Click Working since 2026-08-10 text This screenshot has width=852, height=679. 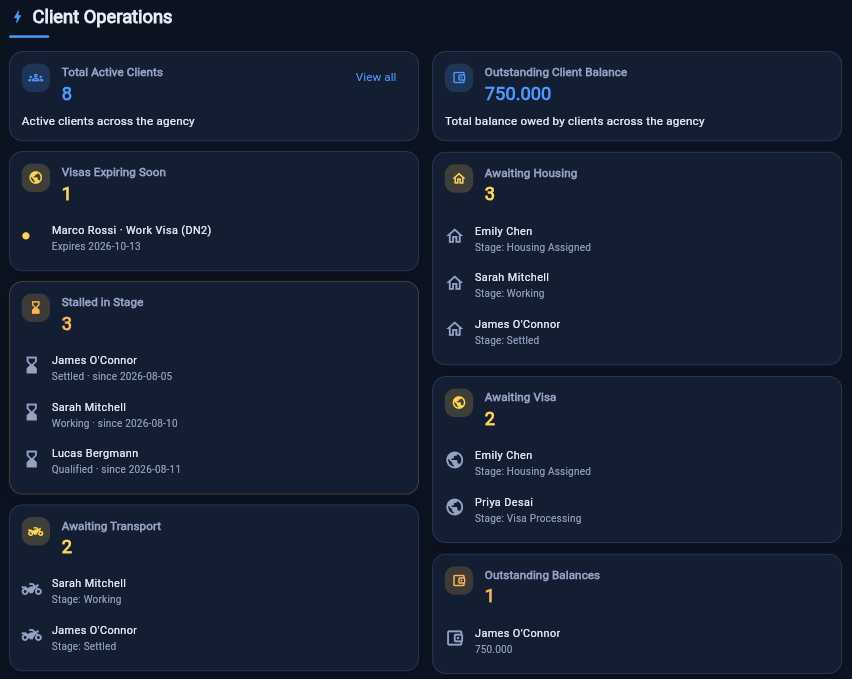tap(115, 423)
